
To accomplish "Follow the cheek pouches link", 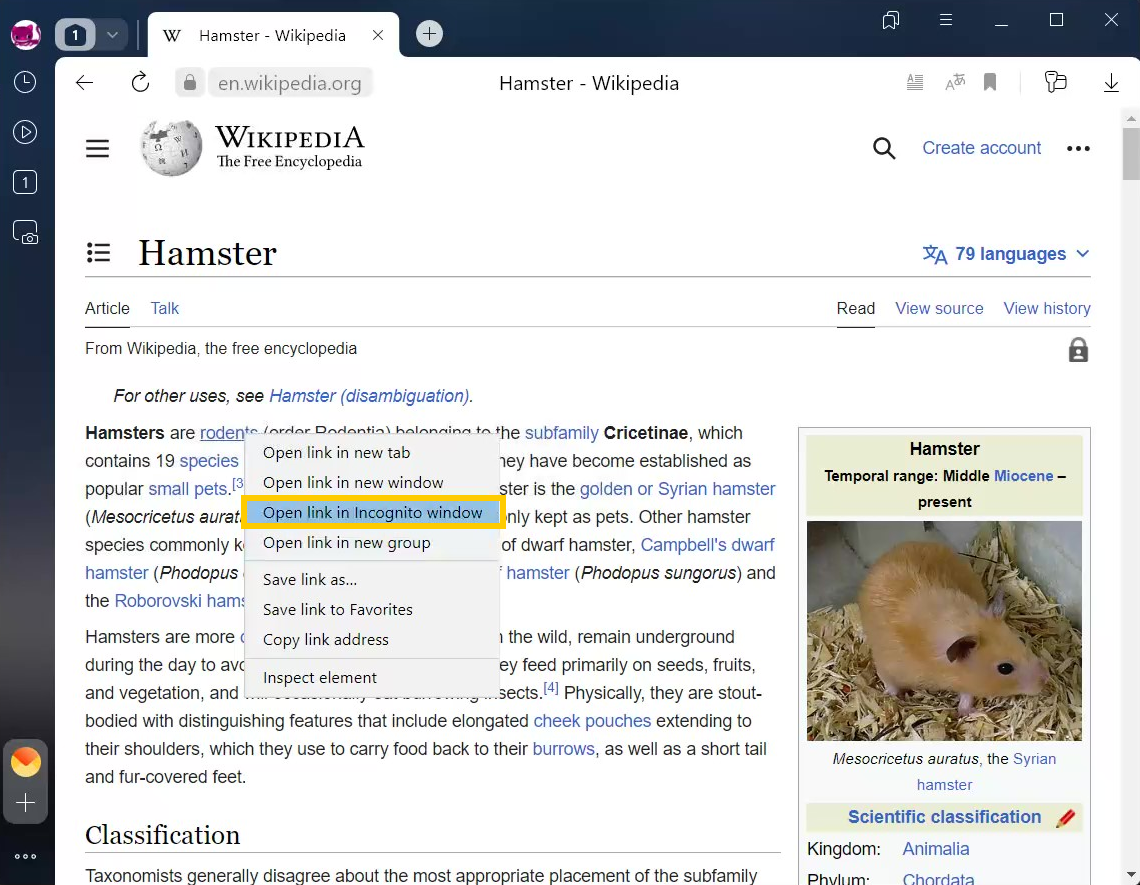I will pos(592,721).
